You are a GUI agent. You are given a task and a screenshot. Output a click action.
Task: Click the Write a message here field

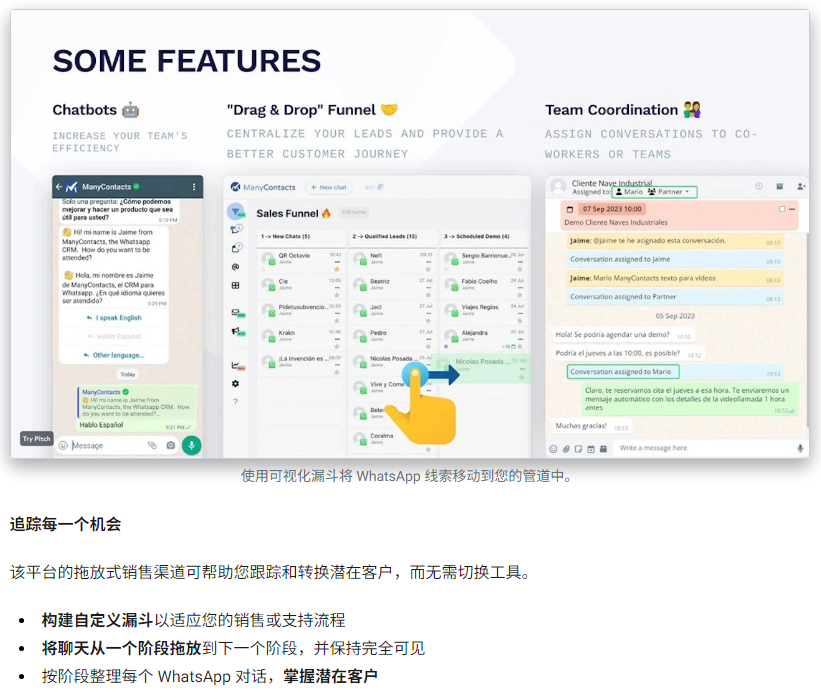[x=700, y=448]
